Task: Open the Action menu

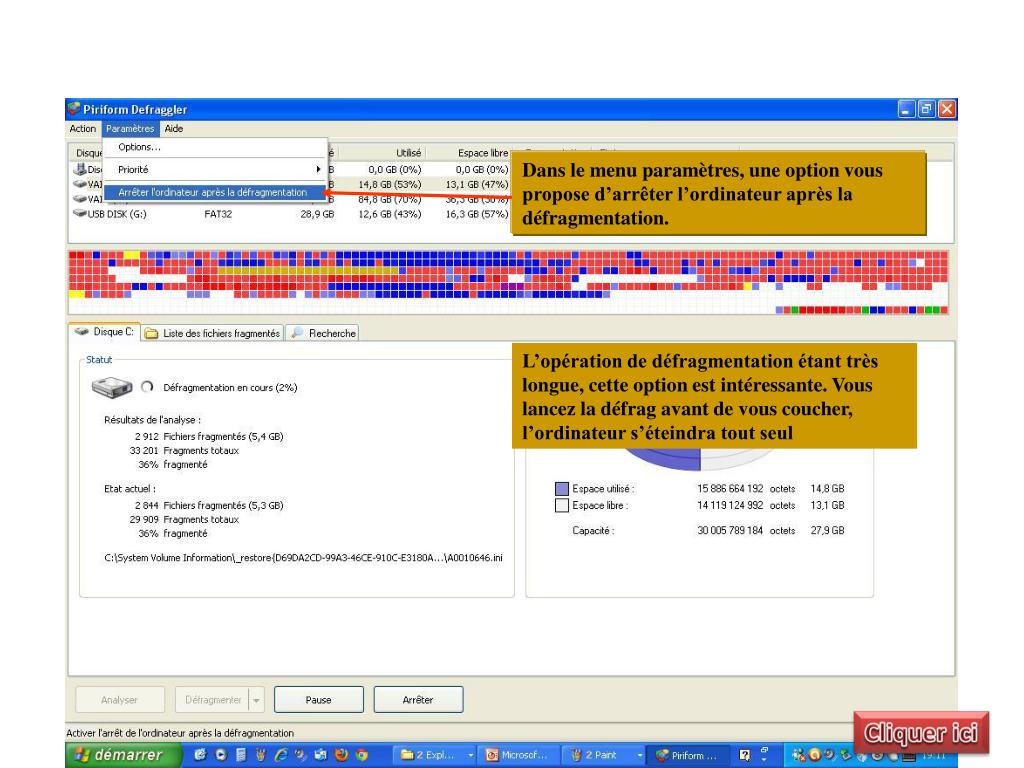Action: coord(83,129)
